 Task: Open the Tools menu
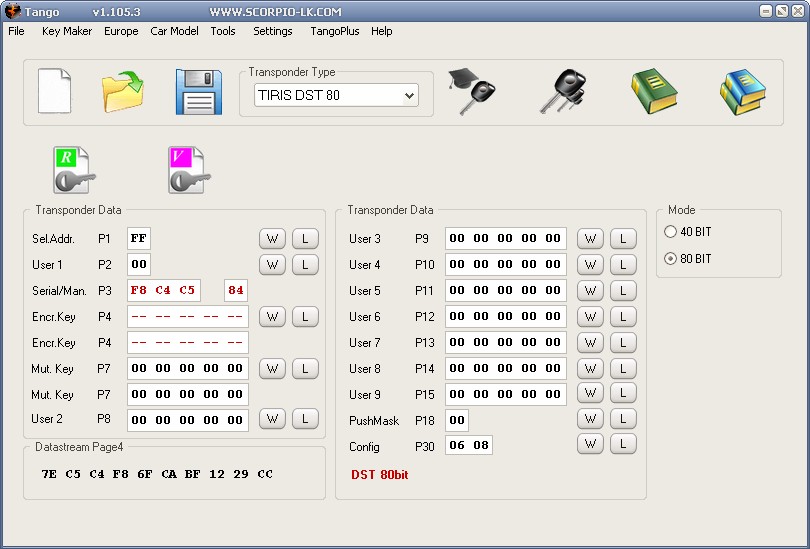(x=223, y=31)
